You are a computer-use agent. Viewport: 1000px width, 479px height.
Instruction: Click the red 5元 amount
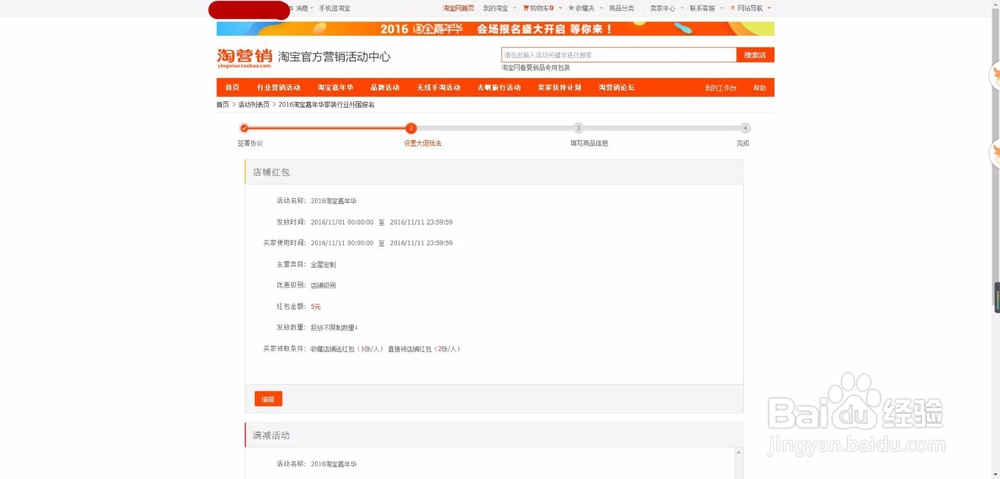pos(316,307)
